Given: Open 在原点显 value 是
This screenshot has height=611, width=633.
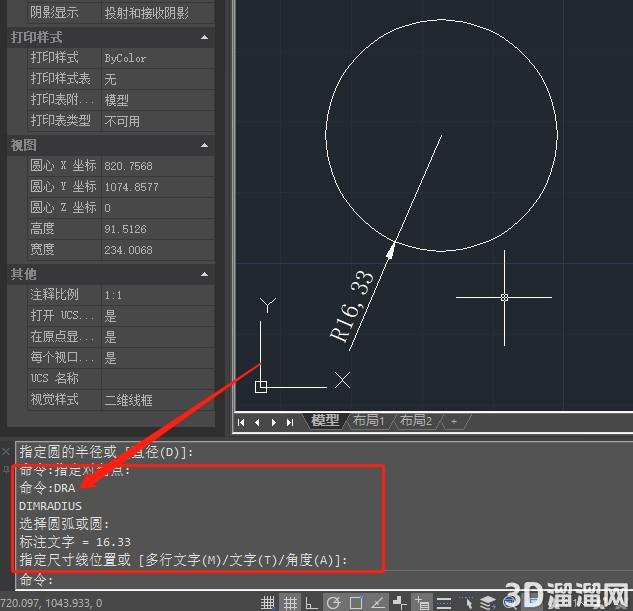Looking at the screenshot, I should click(x=158, y=337).
